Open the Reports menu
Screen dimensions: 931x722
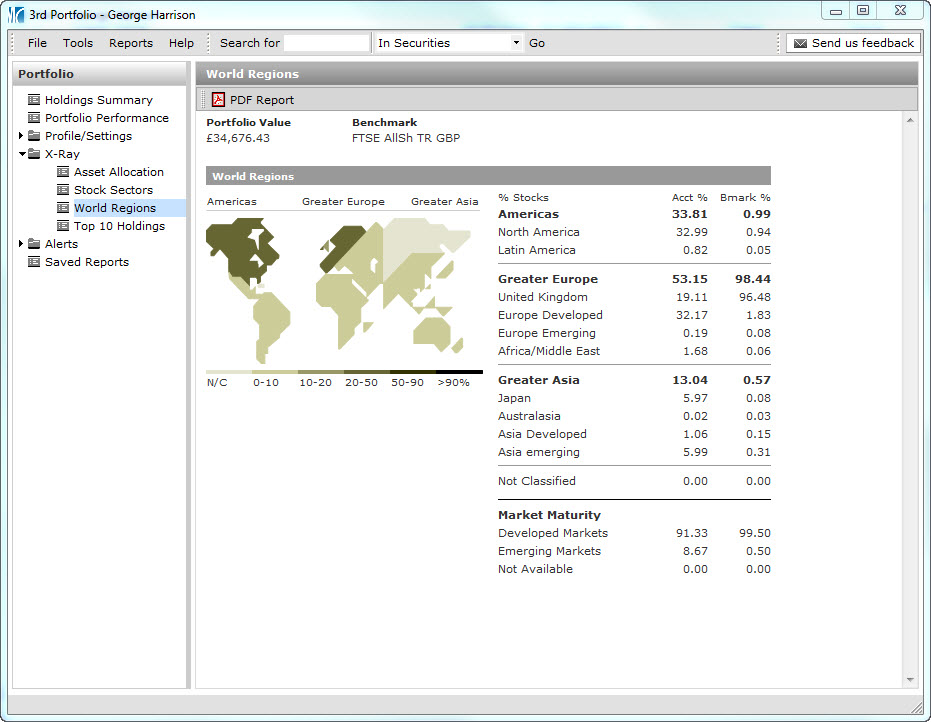point(131,43)
